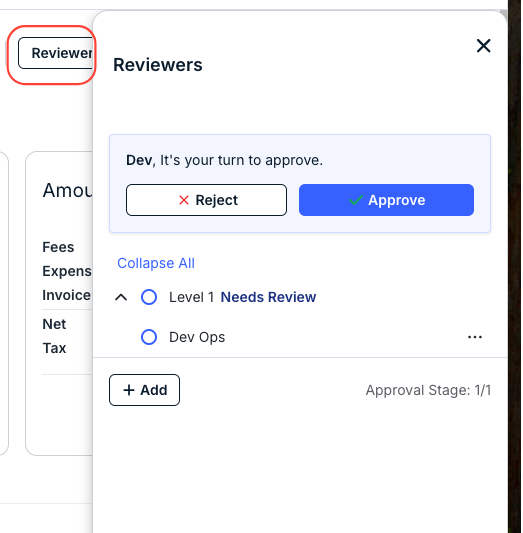Approve the invoice as Dev
The height and width of the screenshot is (533, 523).
386,200
